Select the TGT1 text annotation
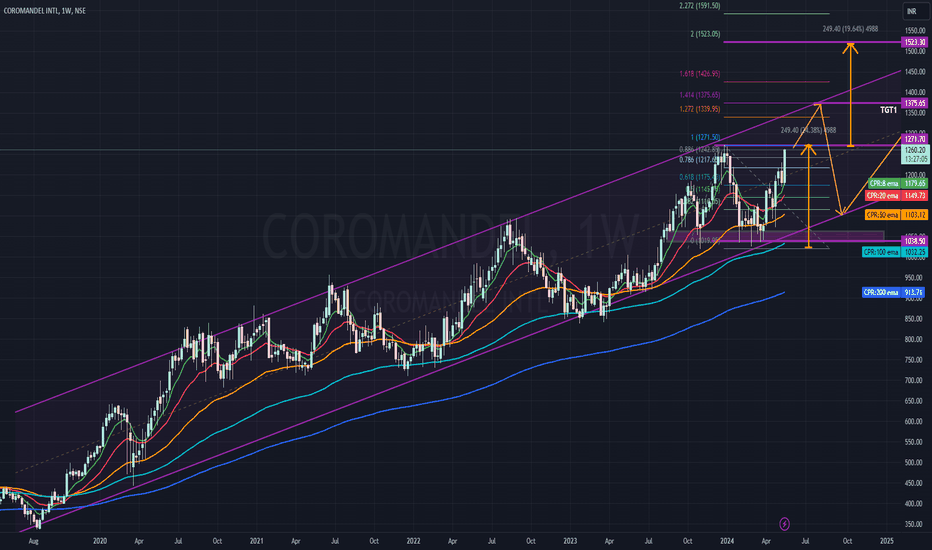The height and width of the screenshot is (550, 932). click(888, 110)
